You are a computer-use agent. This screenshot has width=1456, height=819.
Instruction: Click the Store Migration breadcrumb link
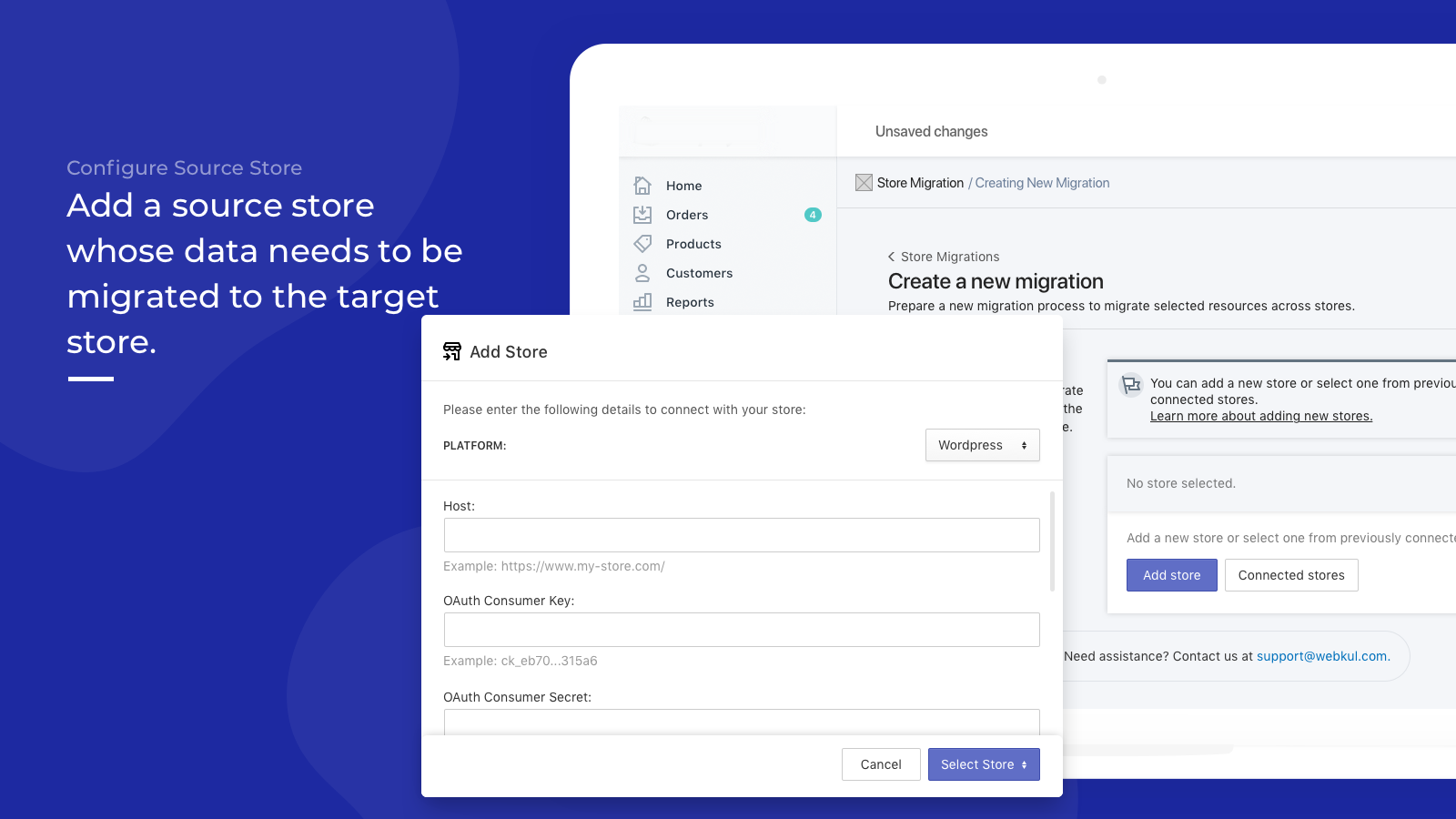(919, 183)
